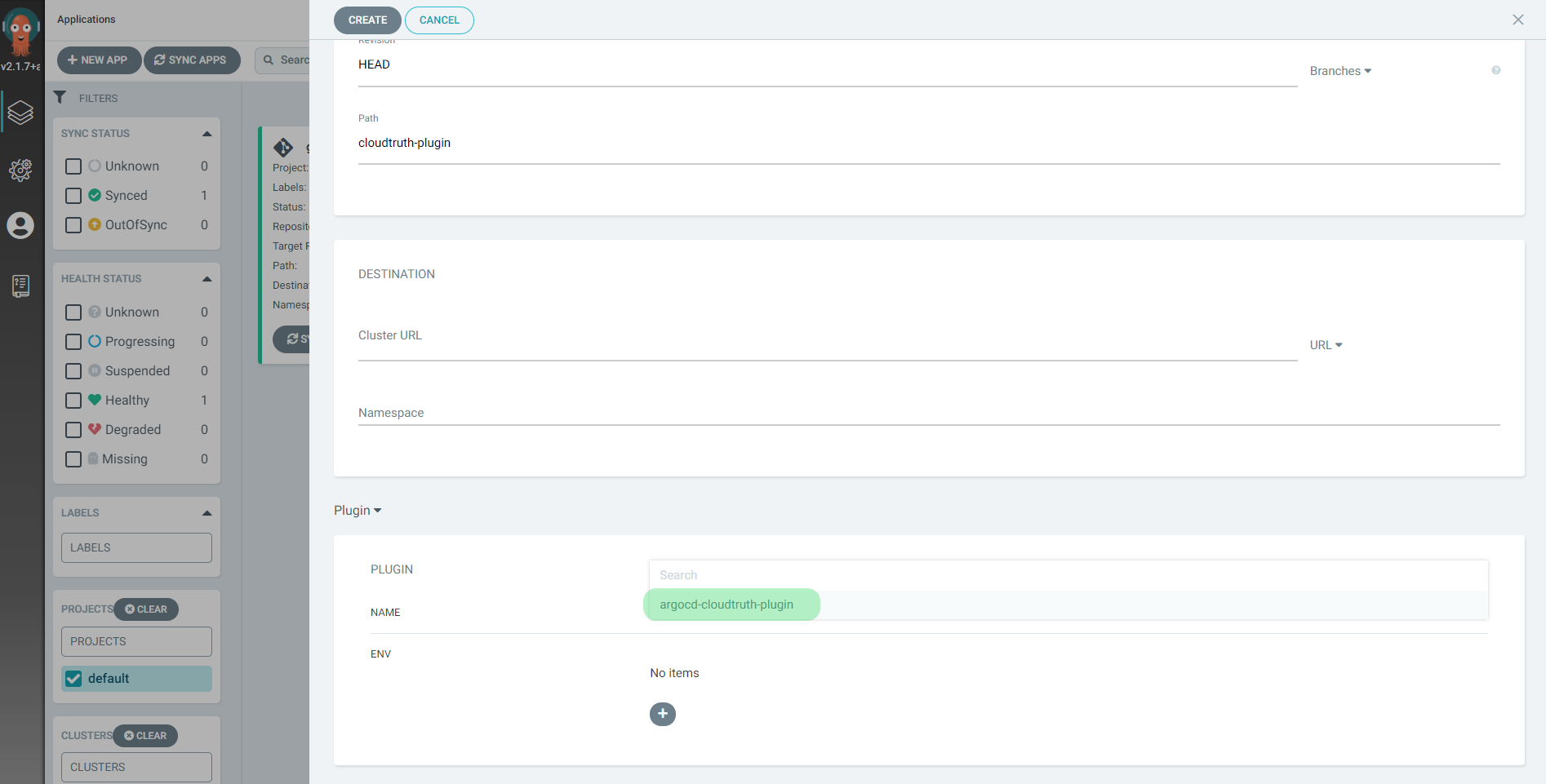Toggle Progressing filter checkbox
Image resolution: width=1546 pixels, height=784 pixels.
(x=73, y=342)
